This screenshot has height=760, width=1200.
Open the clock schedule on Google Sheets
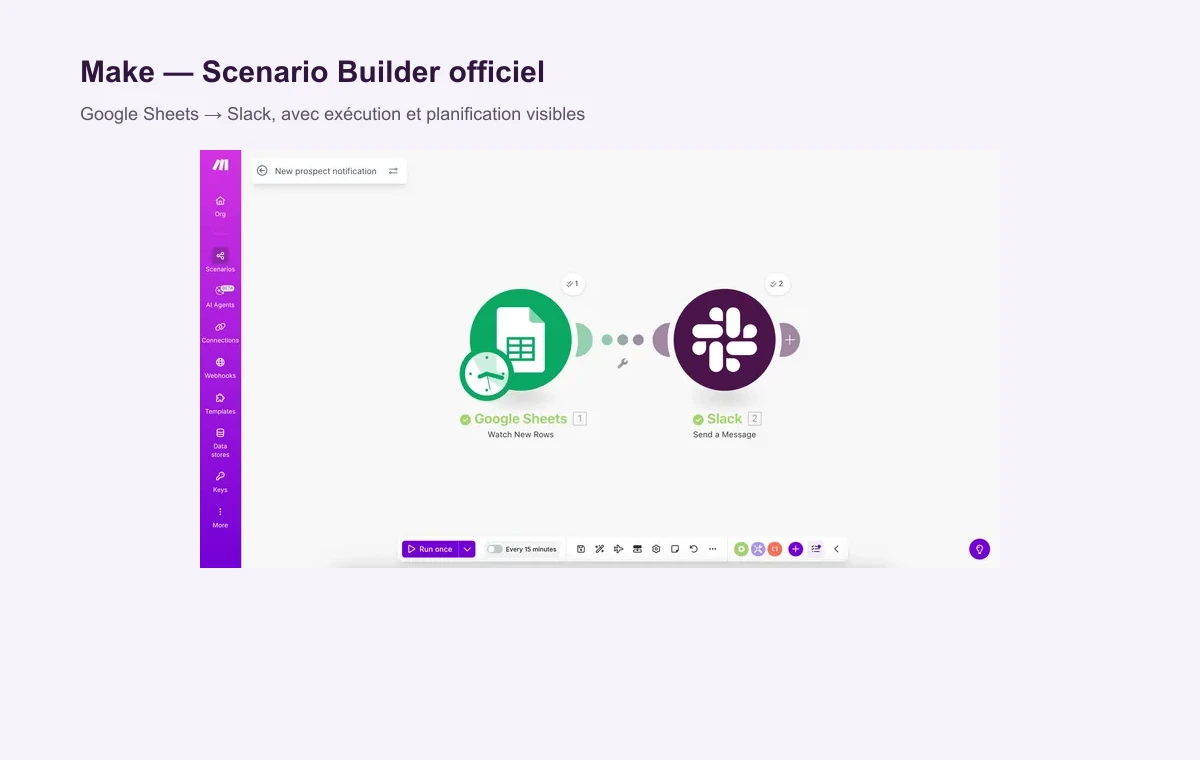point(486,374)
